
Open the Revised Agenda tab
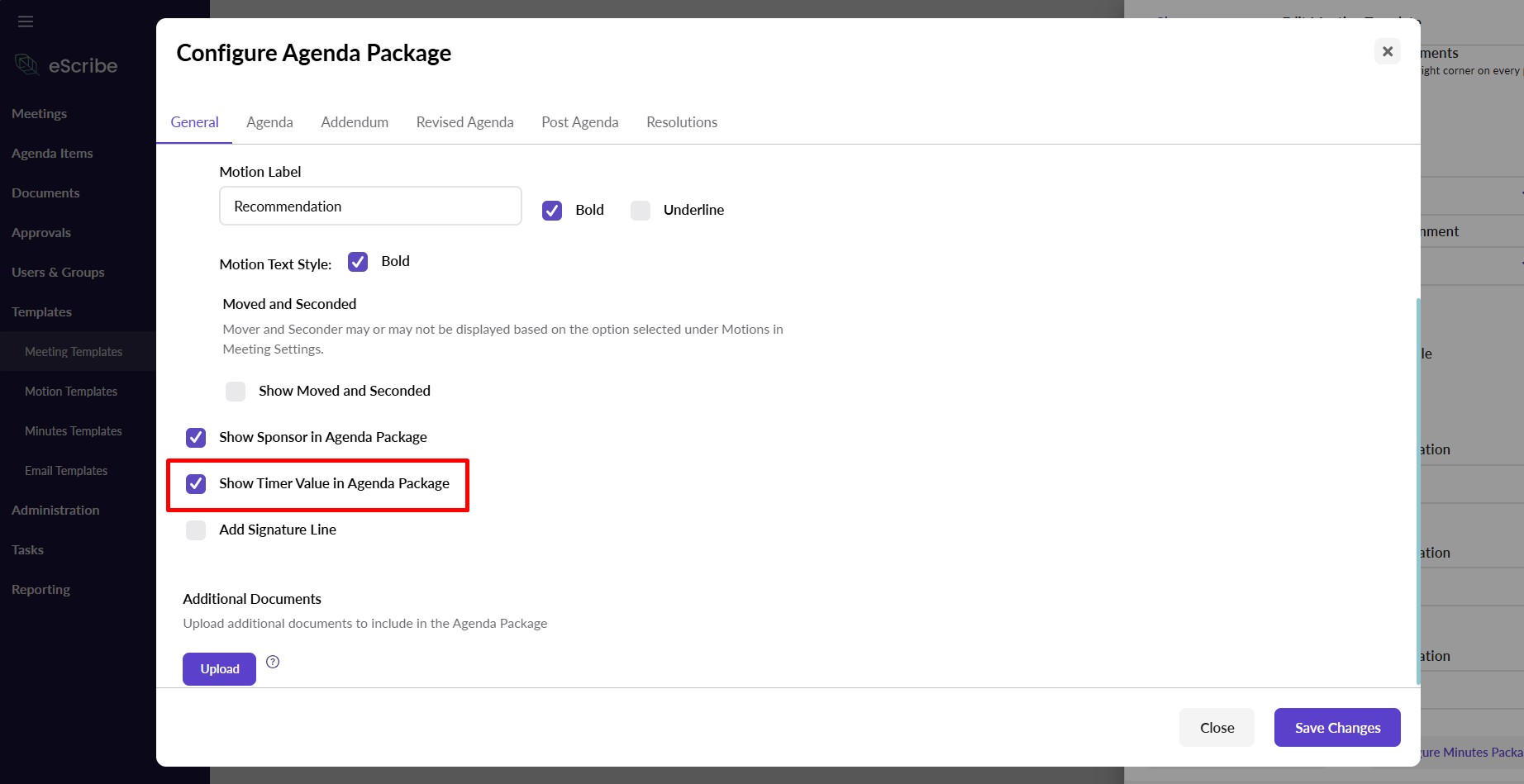click(x=464, y=122)
